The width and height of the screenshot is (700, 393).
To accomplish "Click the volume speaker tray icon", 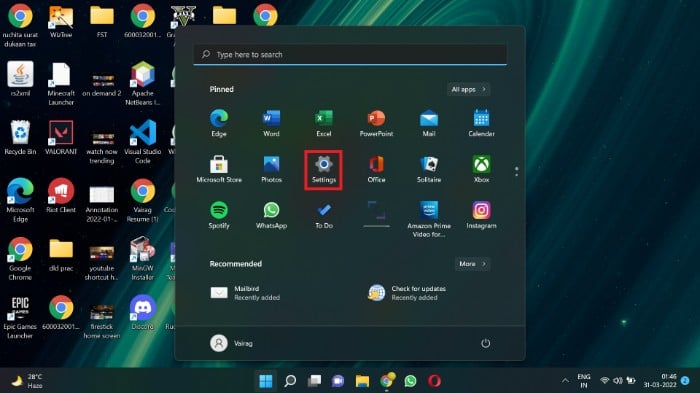I will [x=618, y=380].
